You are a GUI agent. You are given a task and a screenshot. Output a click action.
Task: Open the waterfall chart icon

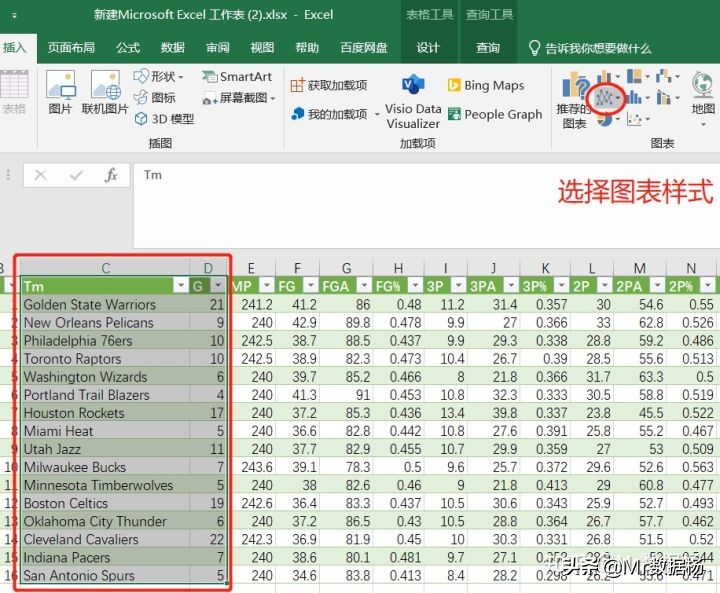coord(664,76)
